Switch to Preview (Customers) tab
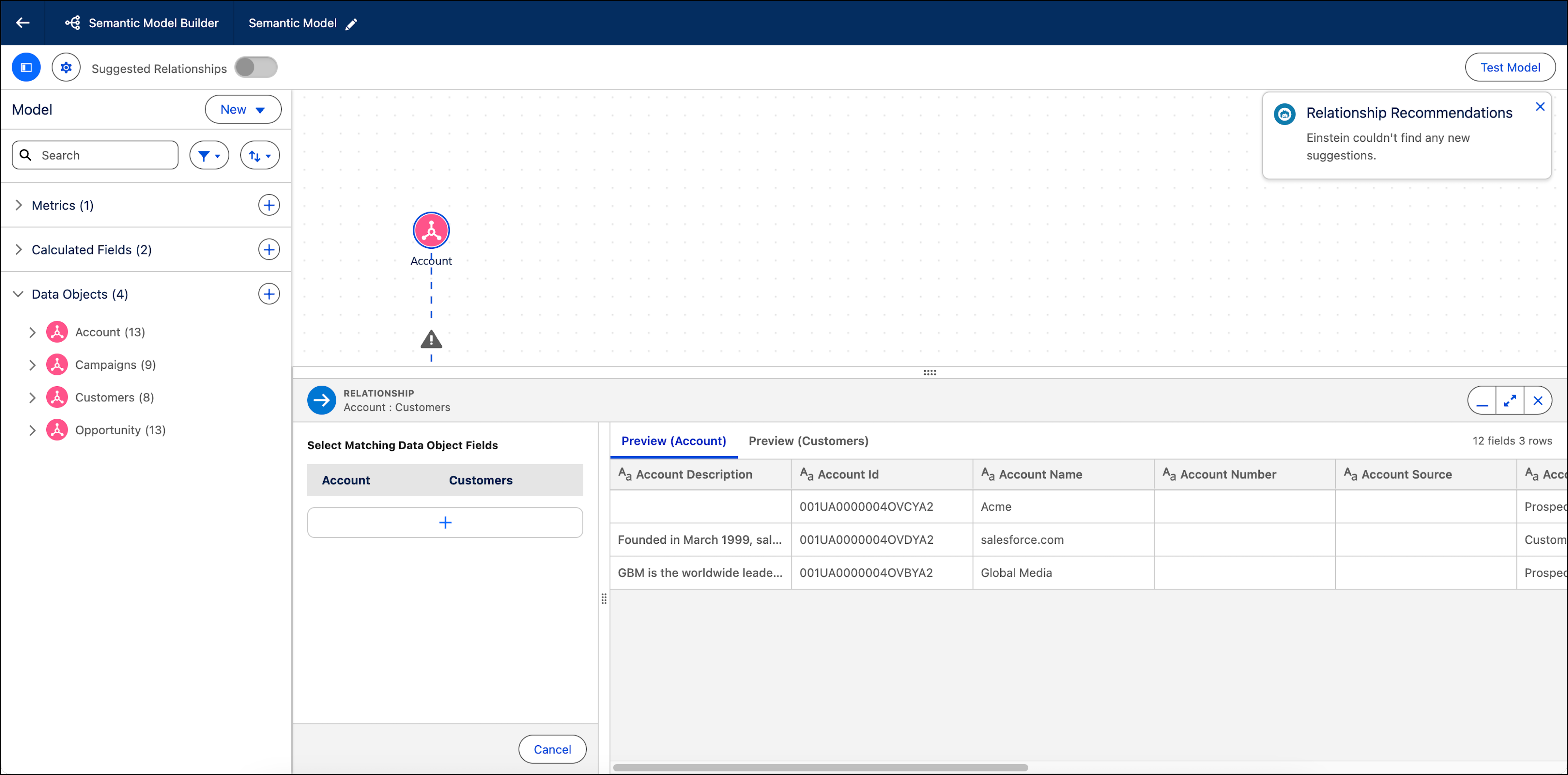This screenshot has height=775, width=1568. tap(808, 441)
